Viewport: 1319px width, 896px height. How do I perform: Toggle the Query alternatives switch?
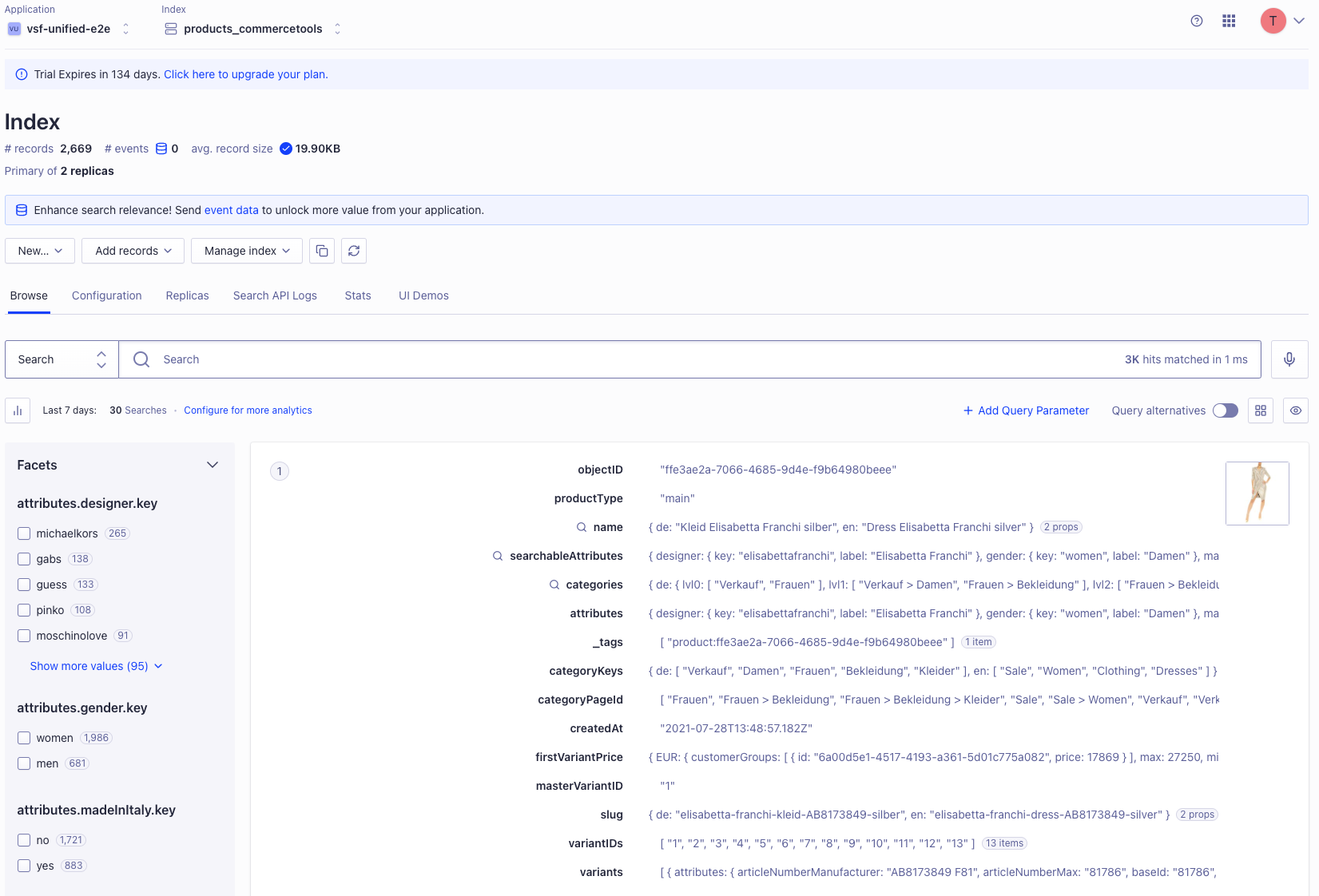[1224, 410]
